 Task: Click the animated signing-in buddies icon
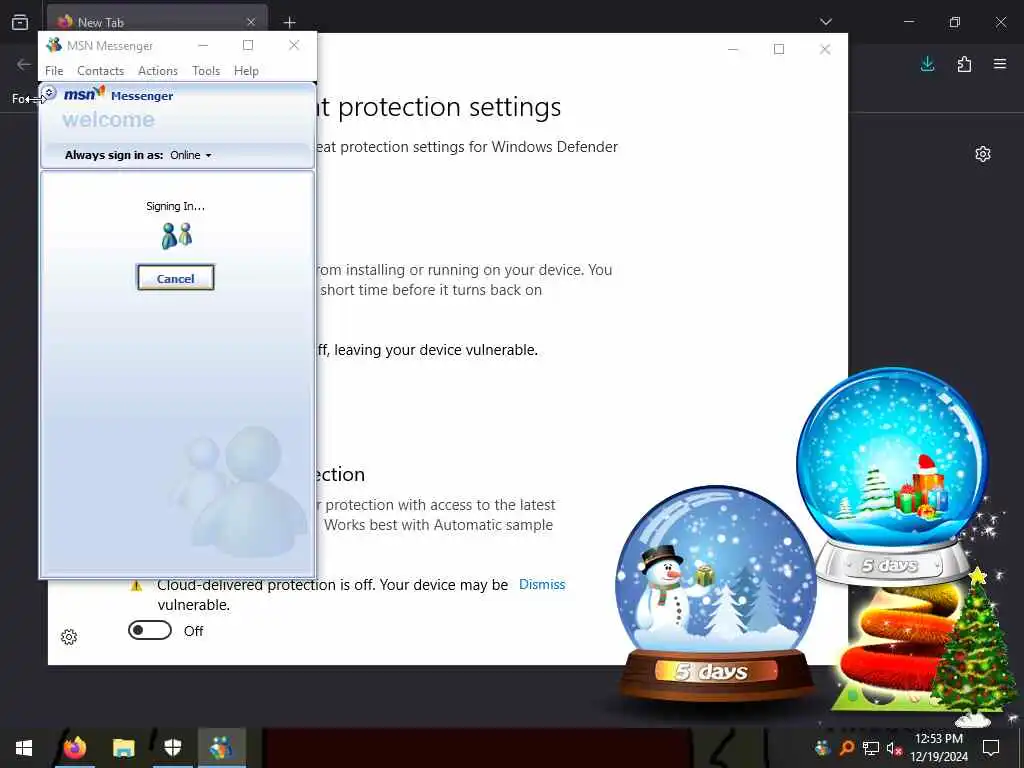click(x=176, y=236)
